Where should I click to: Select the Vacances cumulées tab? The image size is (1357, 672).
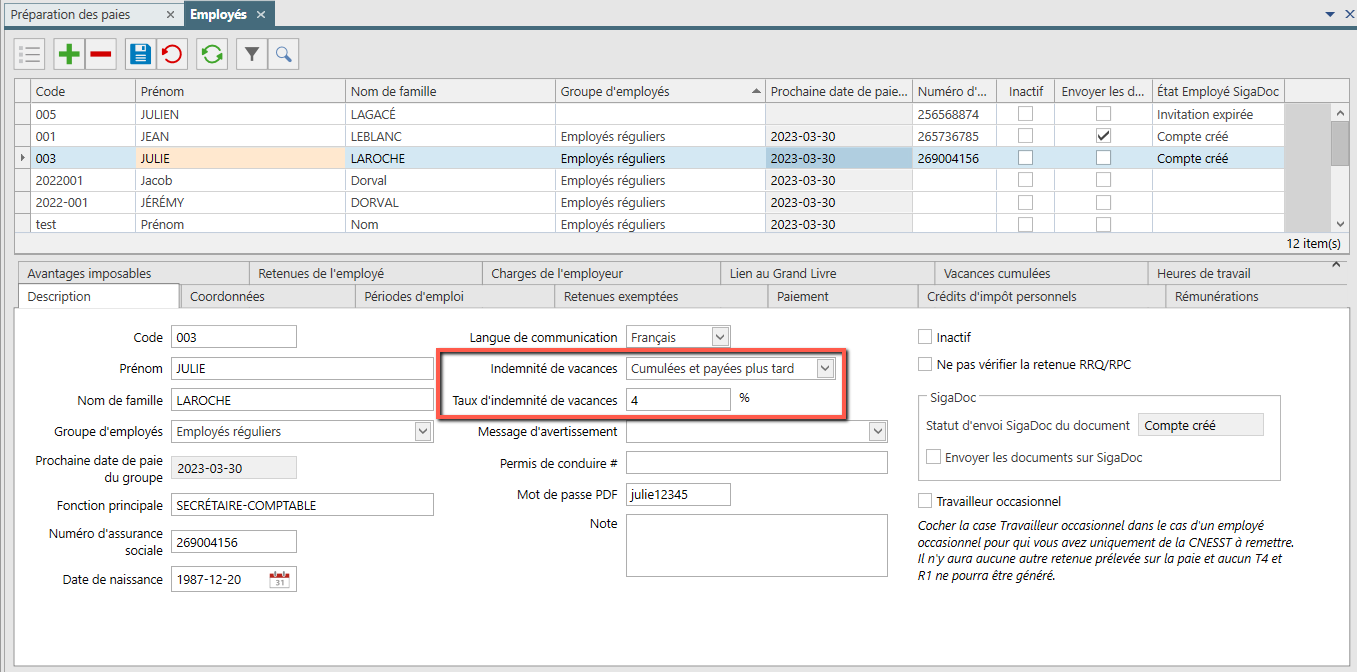pos(1040,273)
